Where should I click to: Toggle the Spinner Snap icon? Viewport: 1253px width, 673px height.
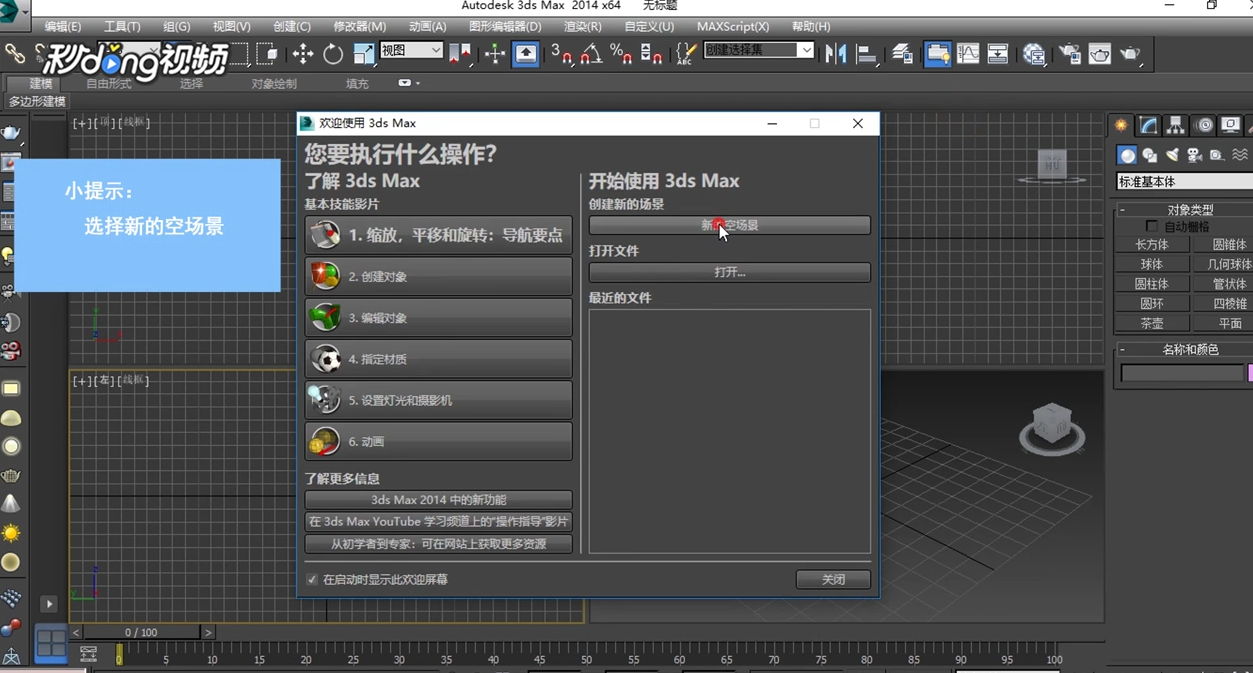(x=651, y=54)
